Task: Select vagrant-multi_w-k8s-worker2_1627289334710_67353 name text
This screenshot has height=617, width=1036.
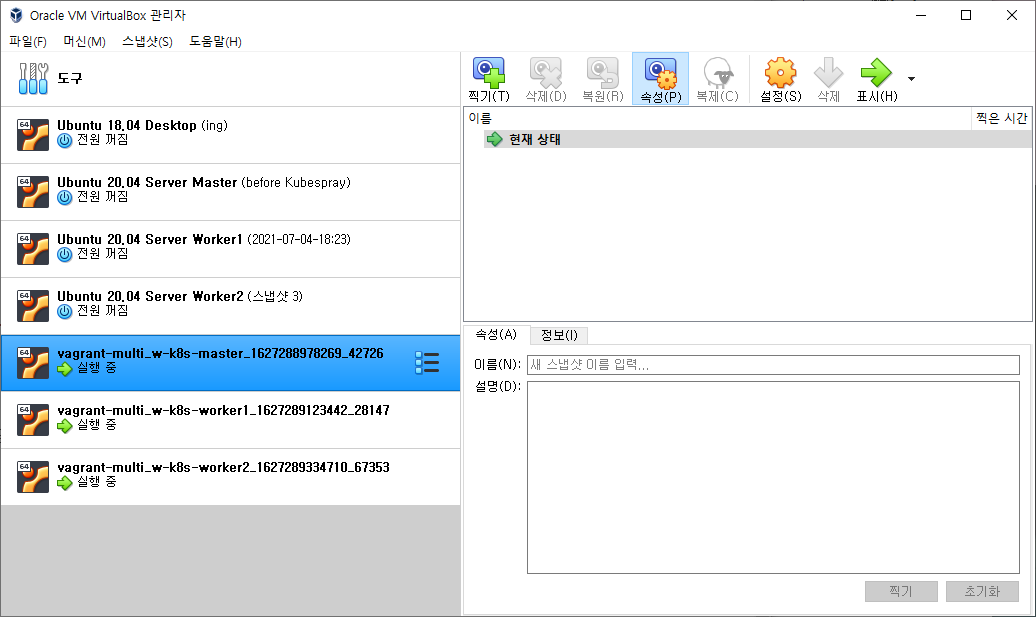Action: [x=223, y=467]
